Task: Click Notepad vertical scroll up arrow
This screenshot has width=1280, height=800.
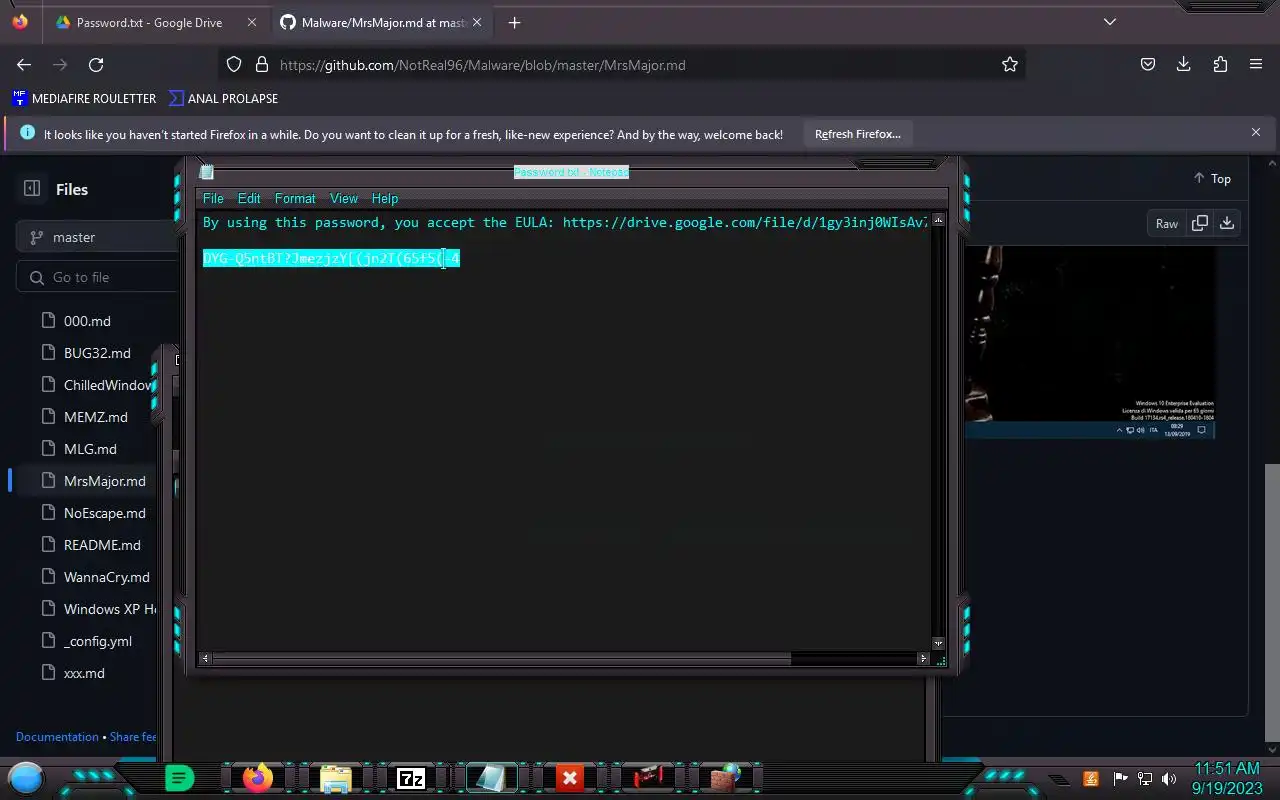Action: pos(938,220)
